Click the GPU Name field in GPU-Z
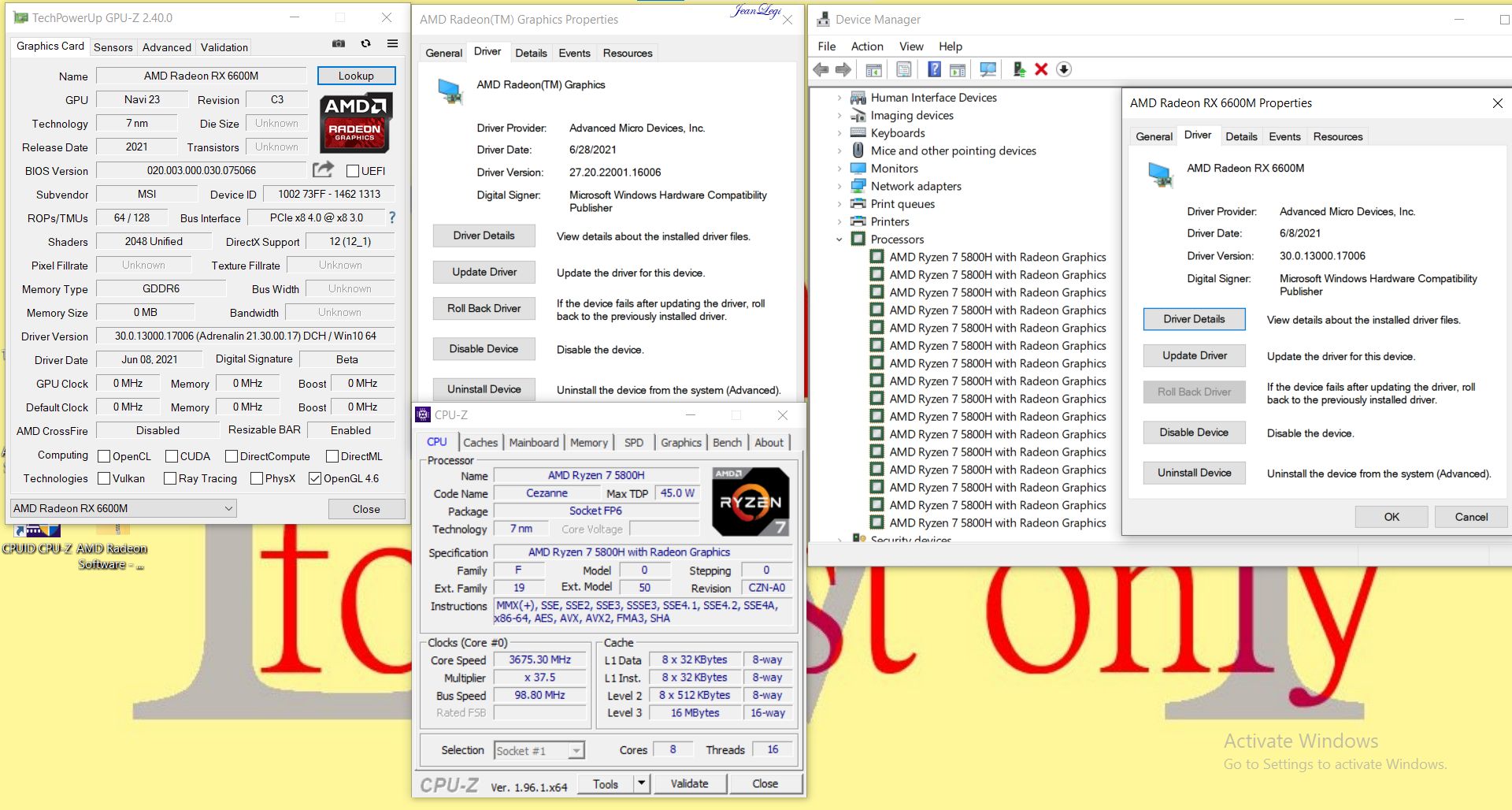The height and width of the screenshot is (810, 1512). click(201, 76)
